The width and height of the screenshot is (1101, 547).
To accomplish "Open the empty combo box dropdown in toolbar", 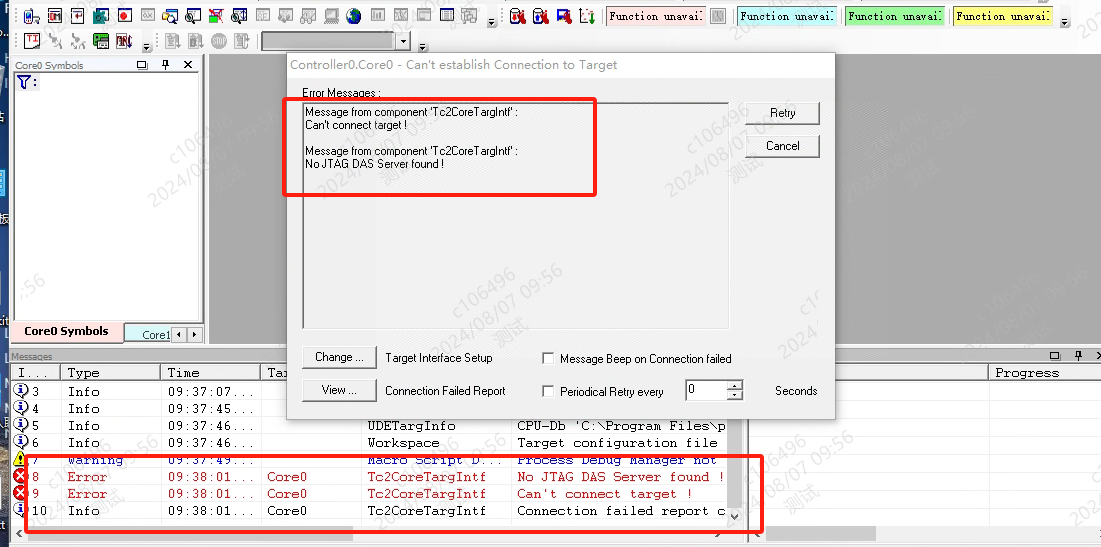I will [x=403, y=41].
